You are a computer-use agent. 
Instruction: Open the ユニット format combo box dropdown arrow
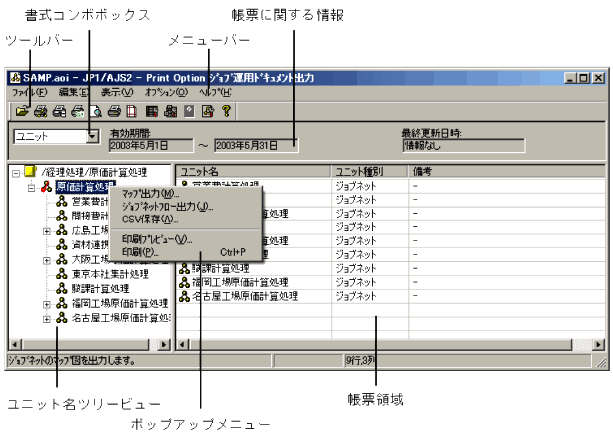(93, 136)
